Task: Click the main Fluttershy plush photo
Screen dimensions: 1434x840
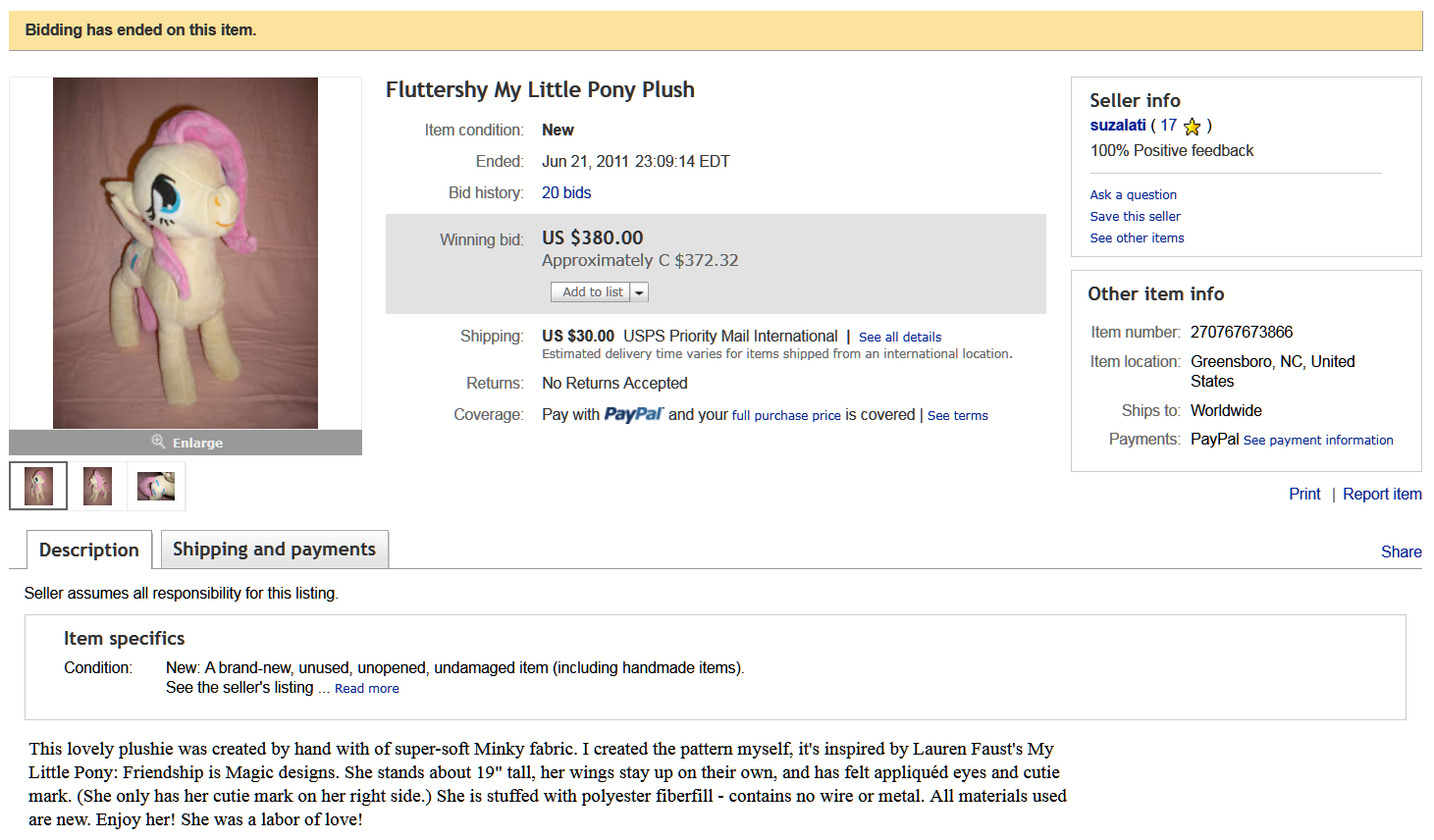Action: click(186, 253)
